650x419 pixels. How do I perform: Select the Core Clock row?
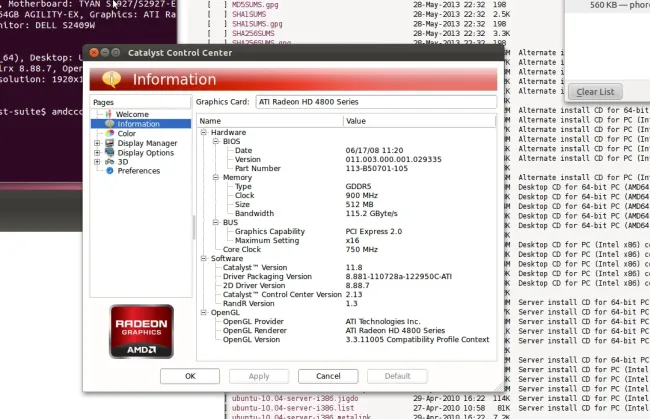click(x=347, y=249)
